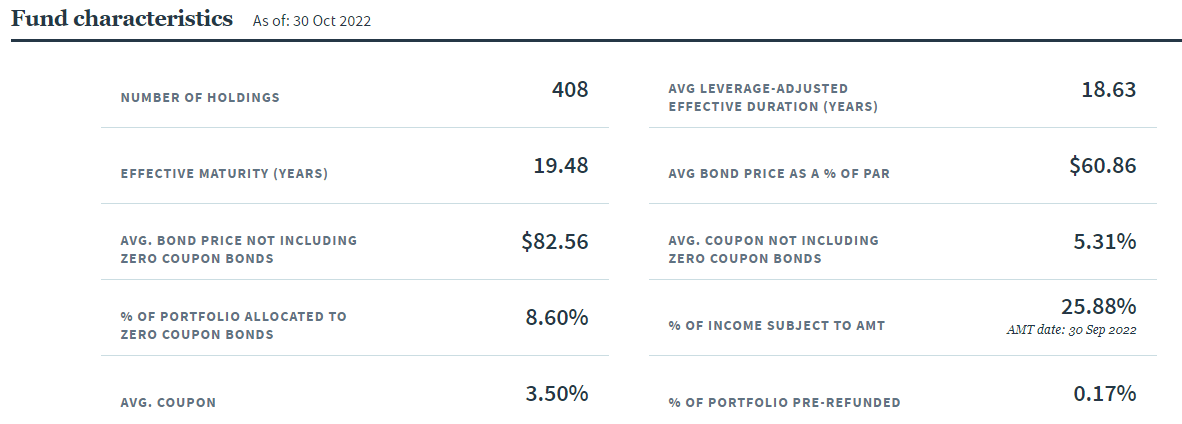The width and height of the screenshot is (1182, 424).
Task: Select the $82.56 bond price value
Action: (x=555, y=241)
